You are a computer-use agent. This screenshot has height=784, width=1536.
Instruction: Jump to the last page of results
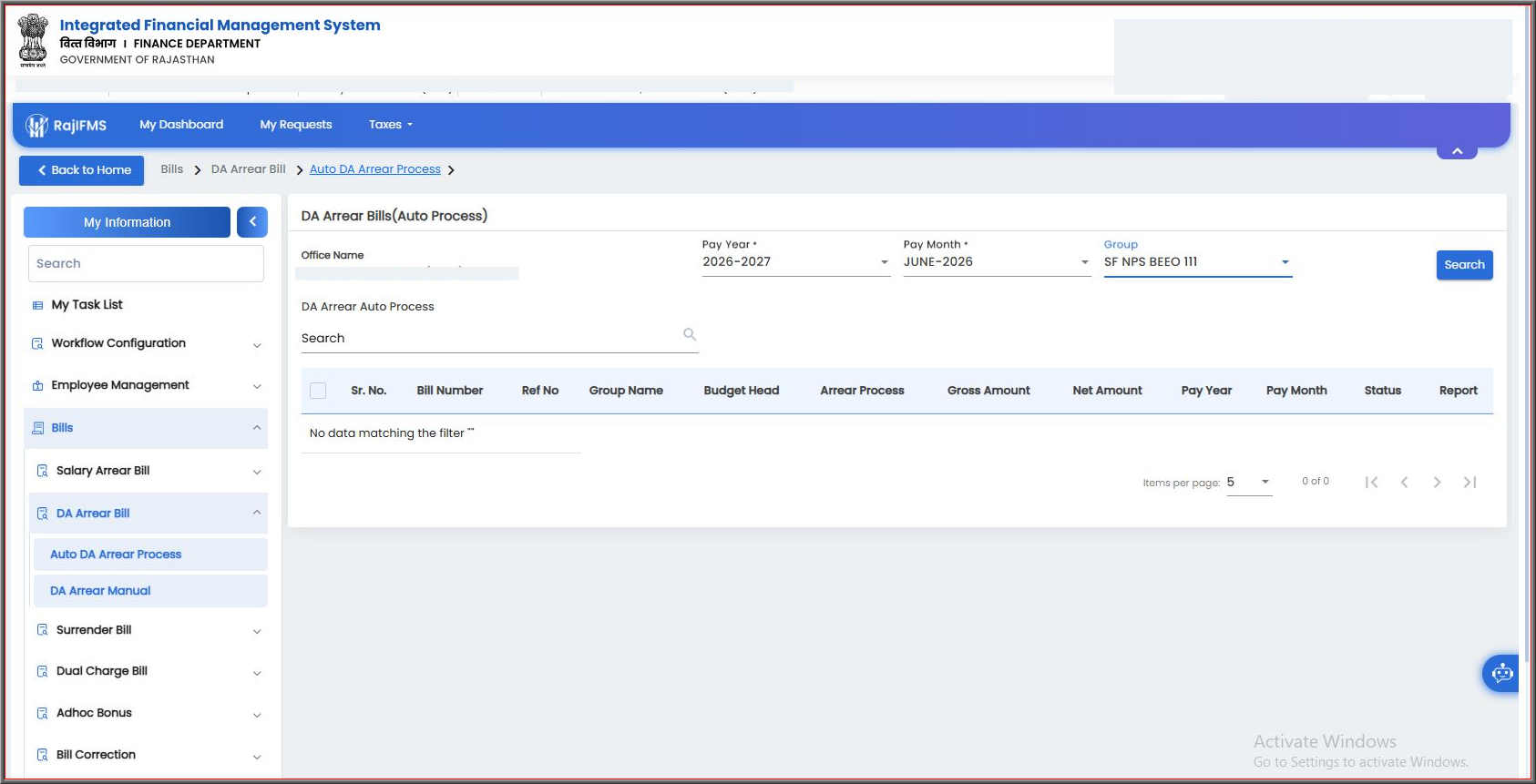[x=1469, y=483]
